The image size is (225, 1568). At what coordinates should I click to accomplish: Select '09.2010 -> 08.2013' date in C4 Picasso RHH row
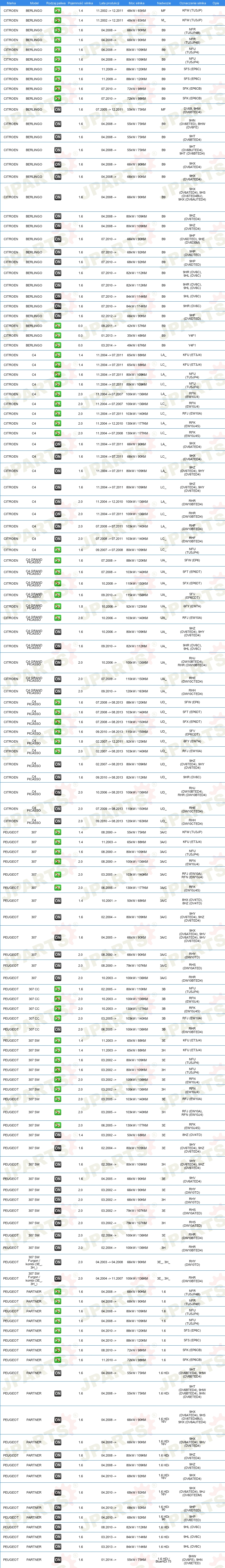point(109,821)
